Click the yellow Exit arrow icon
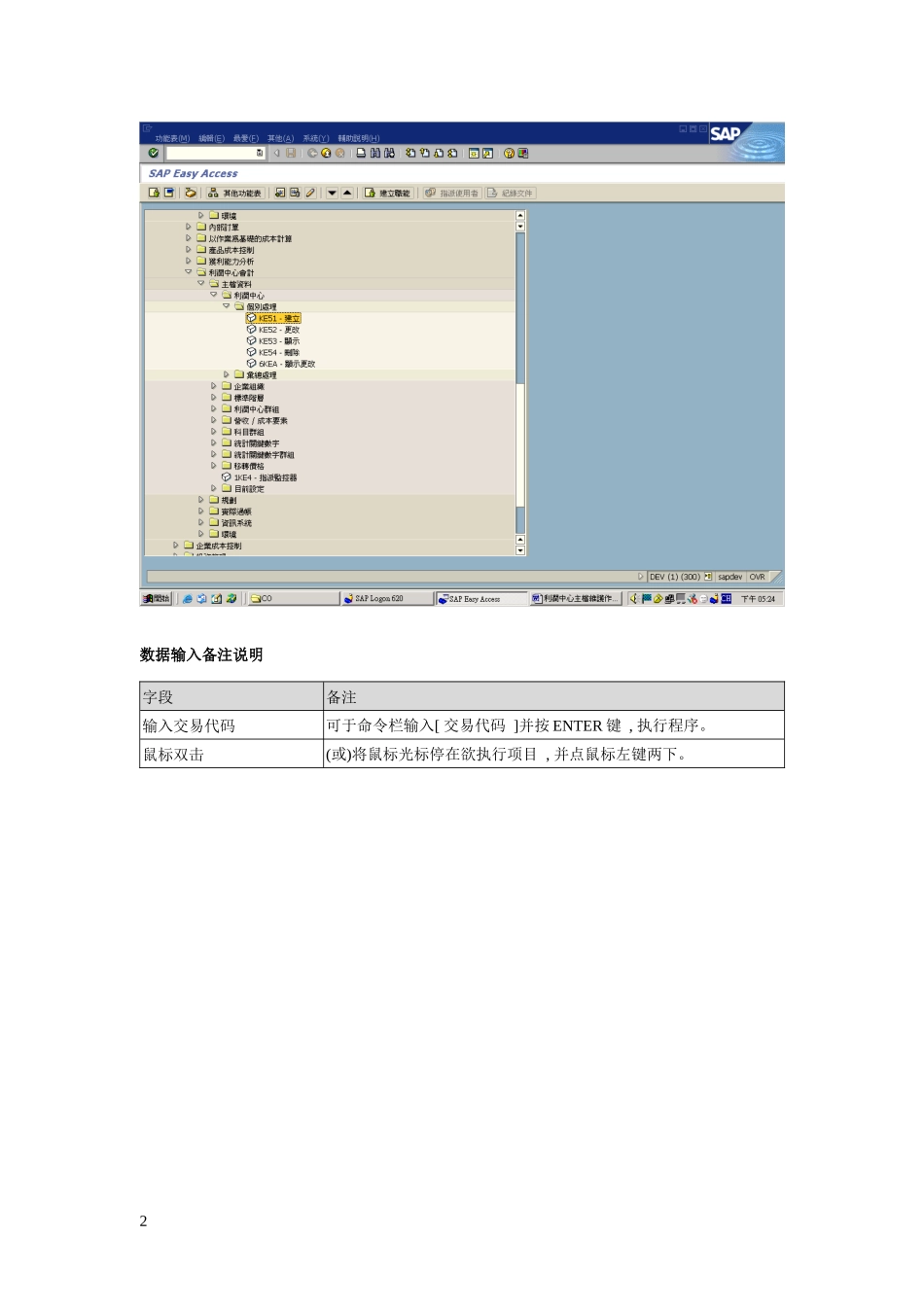 326,153
